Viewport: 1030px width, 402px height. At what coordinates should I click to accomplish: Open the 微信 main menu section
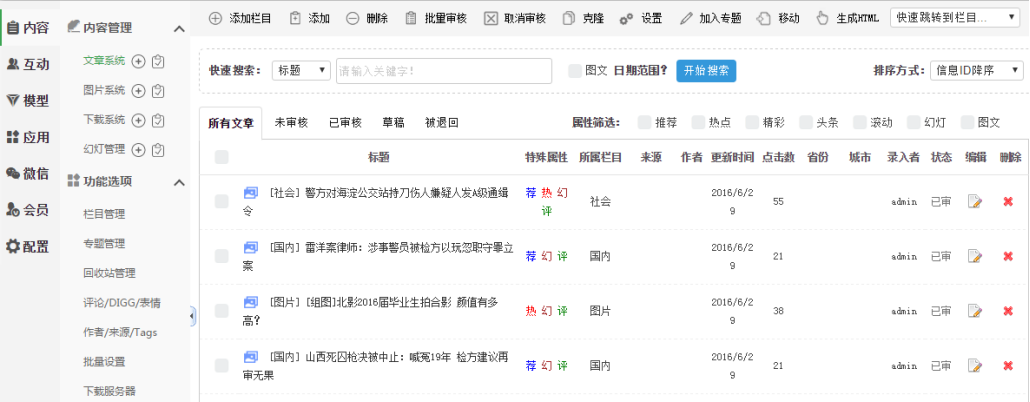tap(28, 173)
